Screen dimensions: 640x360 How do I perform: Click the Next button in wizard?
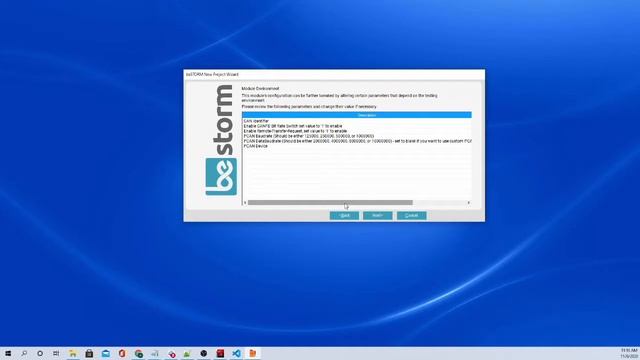click(378, 216)
